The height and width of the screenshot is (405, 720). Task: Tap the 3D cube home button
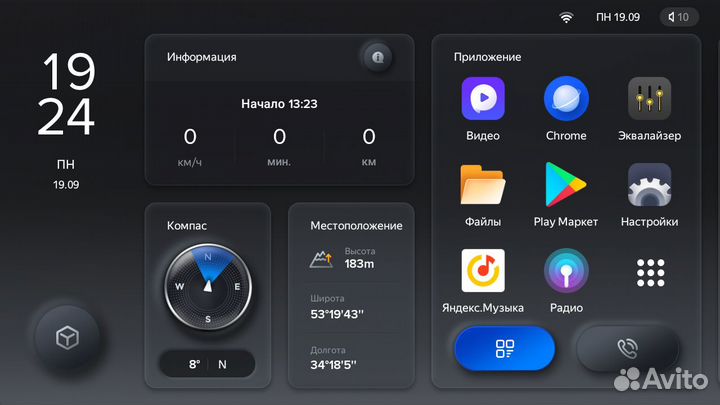click(x=66, y=338)
